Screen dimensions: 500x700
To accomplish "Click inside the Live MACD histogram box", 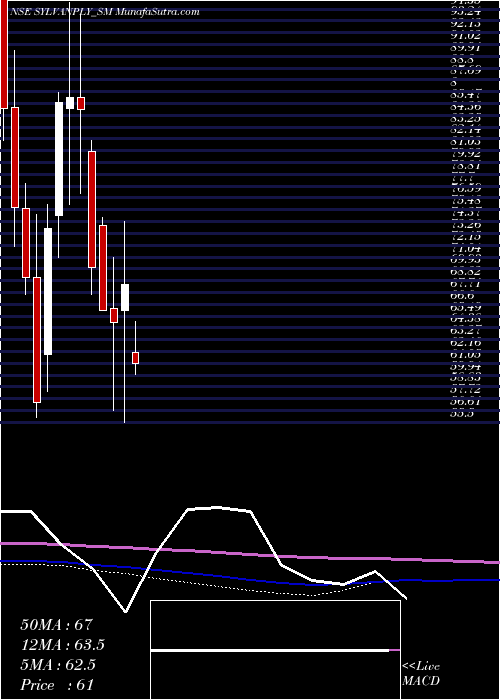I will (275, 650).
